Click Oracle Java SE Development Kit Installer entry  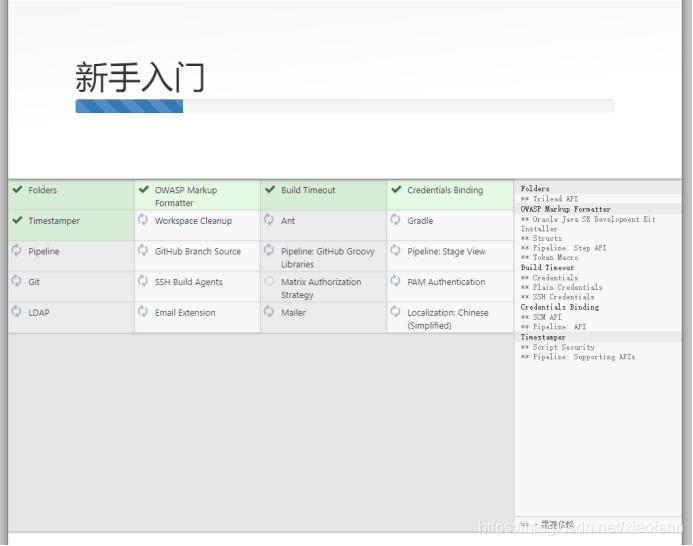click(x=588, y=224)
